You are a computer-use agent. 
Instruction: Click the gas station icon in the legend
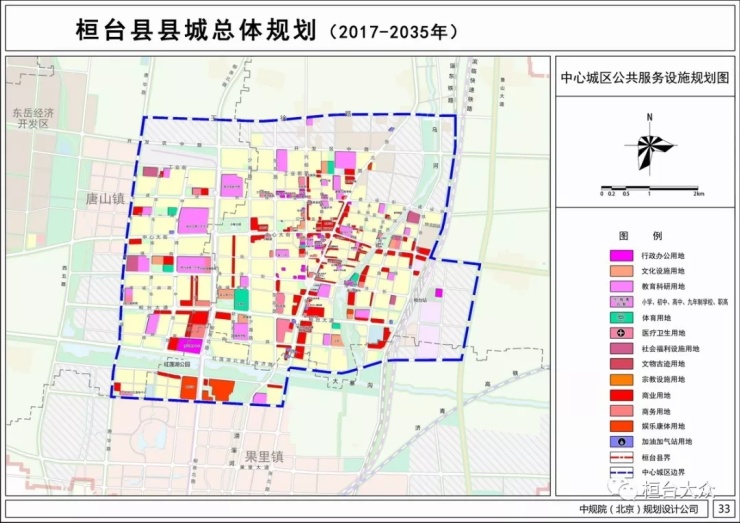point(620,441)
